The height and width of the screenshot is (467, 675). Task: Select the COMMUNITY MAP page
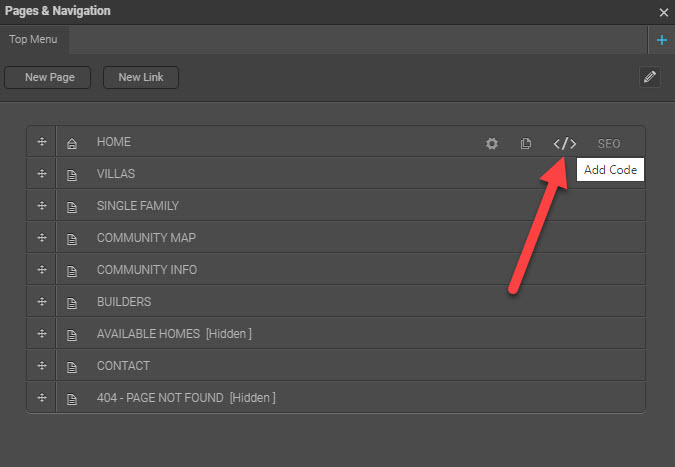click(146, 238)
